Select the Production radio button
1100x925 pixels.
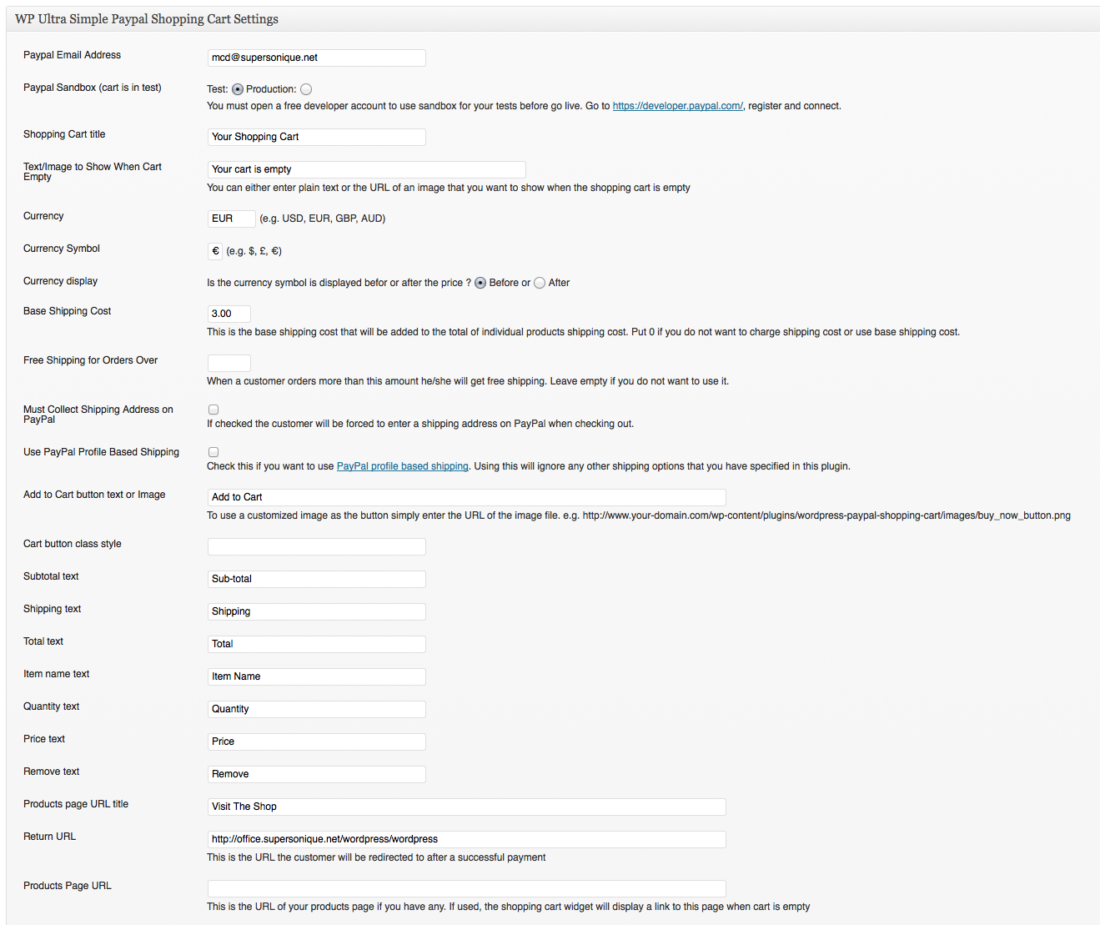[x=306, y=89]
